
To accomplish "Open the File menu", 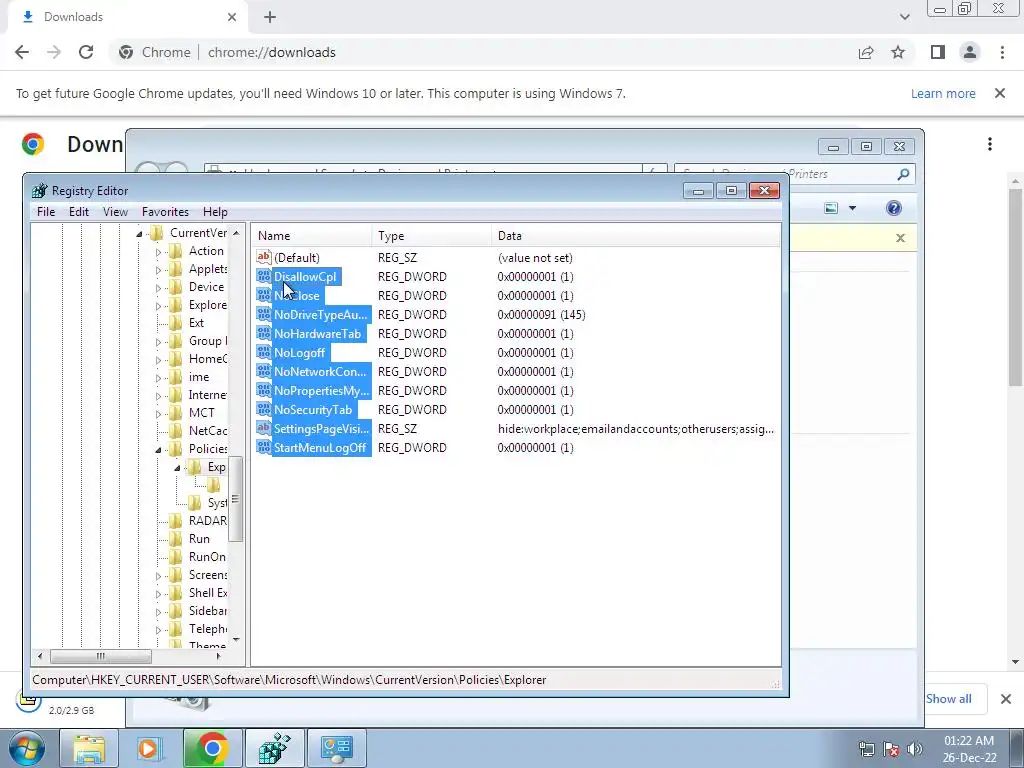I will (46, 212).
